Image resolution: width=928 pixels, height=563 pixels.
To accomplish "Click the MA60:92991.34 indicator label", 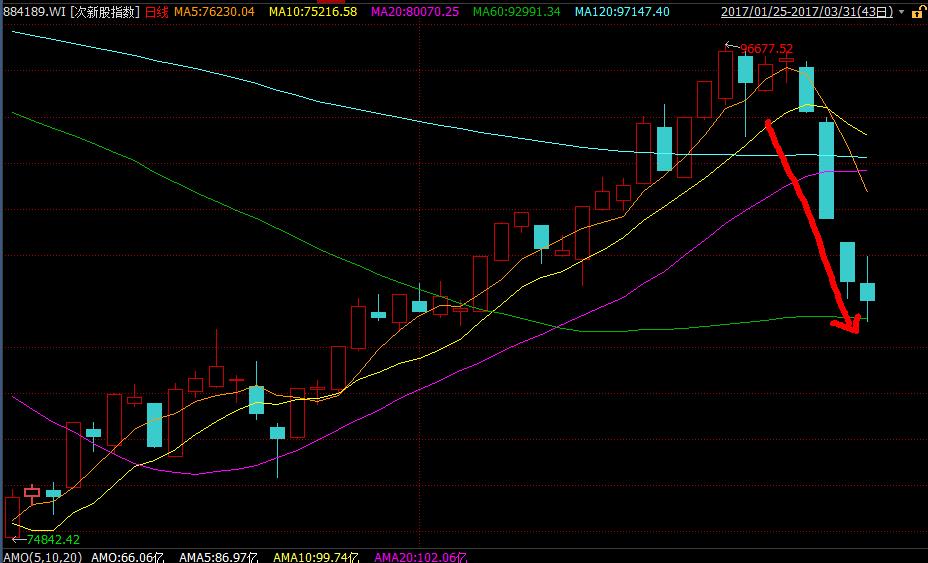I will pyautogui.click(x=517, y=11).
